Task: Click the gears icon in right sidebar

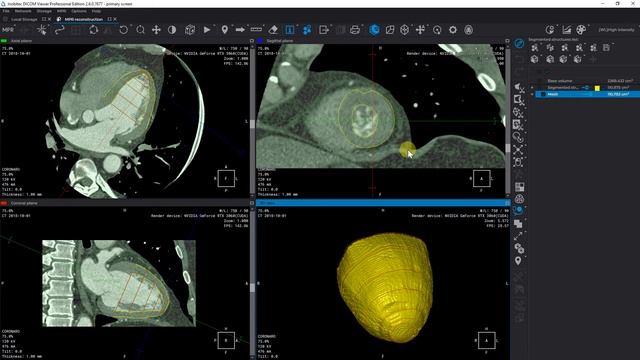Action: 519,249
